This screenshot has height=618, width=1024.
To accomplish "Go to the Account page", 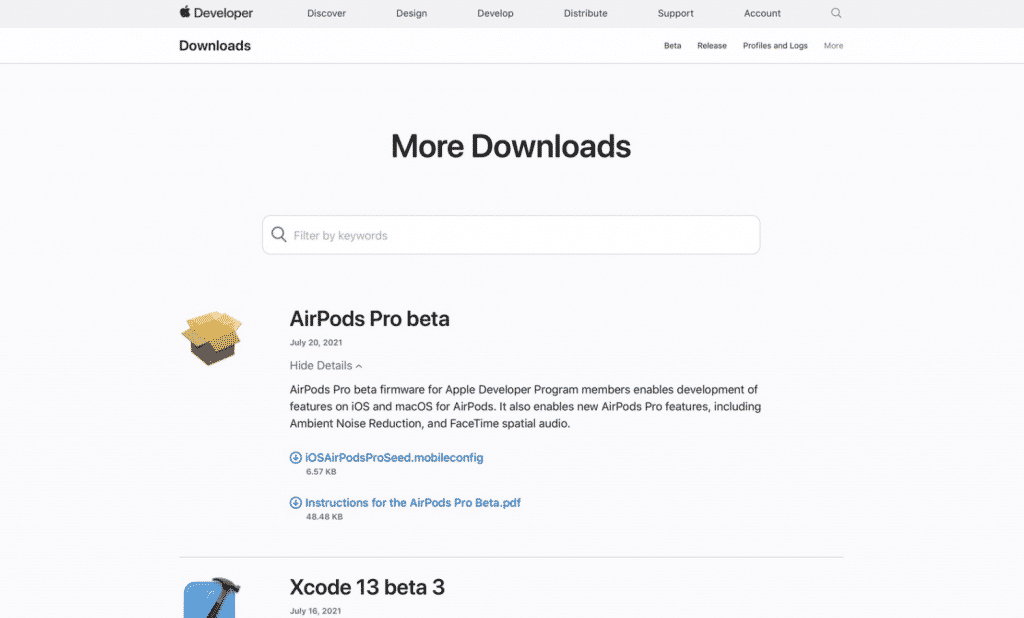I will 762,13.
